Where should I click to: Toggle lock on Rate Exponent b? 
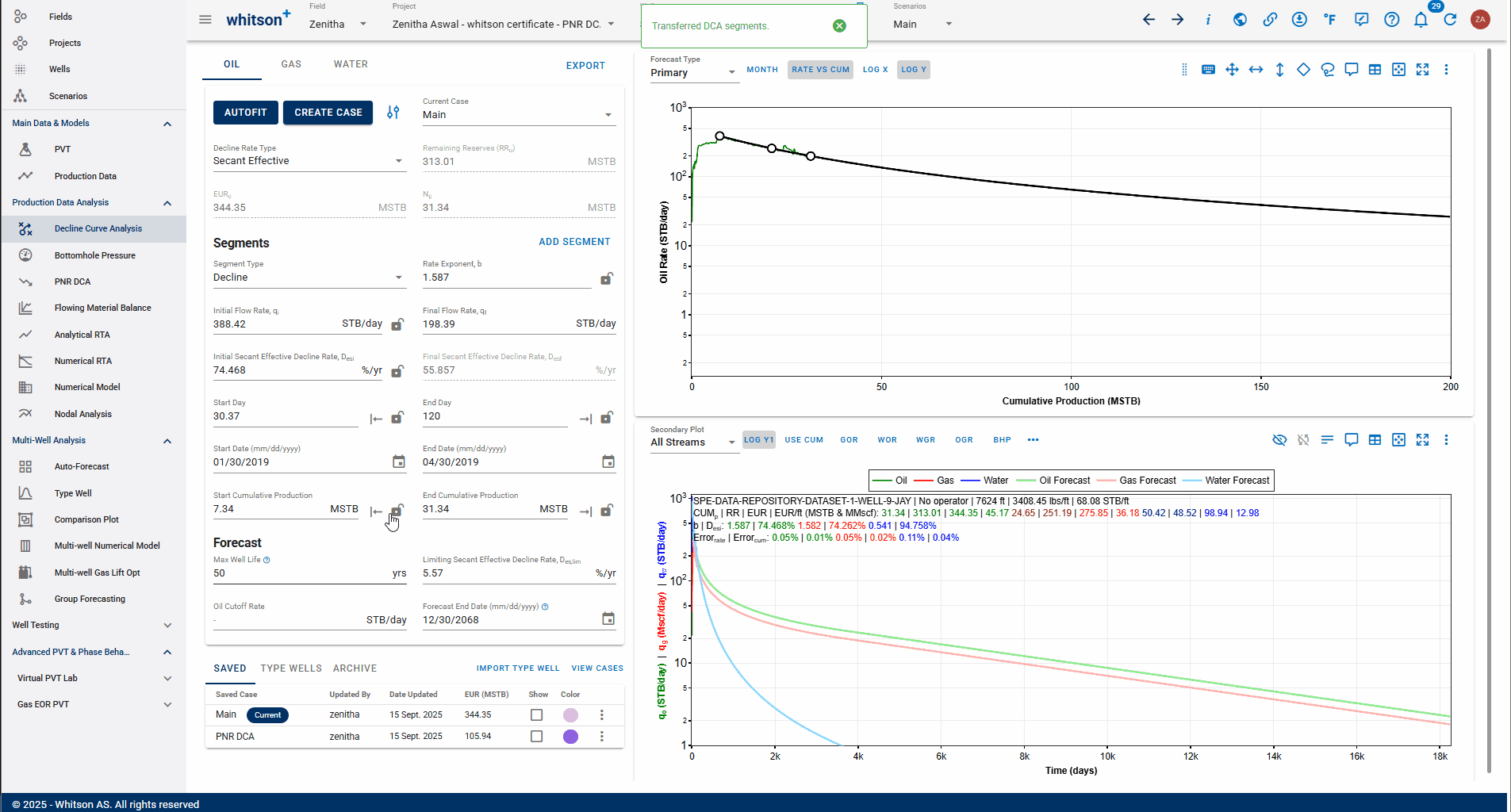coord(606,278)
